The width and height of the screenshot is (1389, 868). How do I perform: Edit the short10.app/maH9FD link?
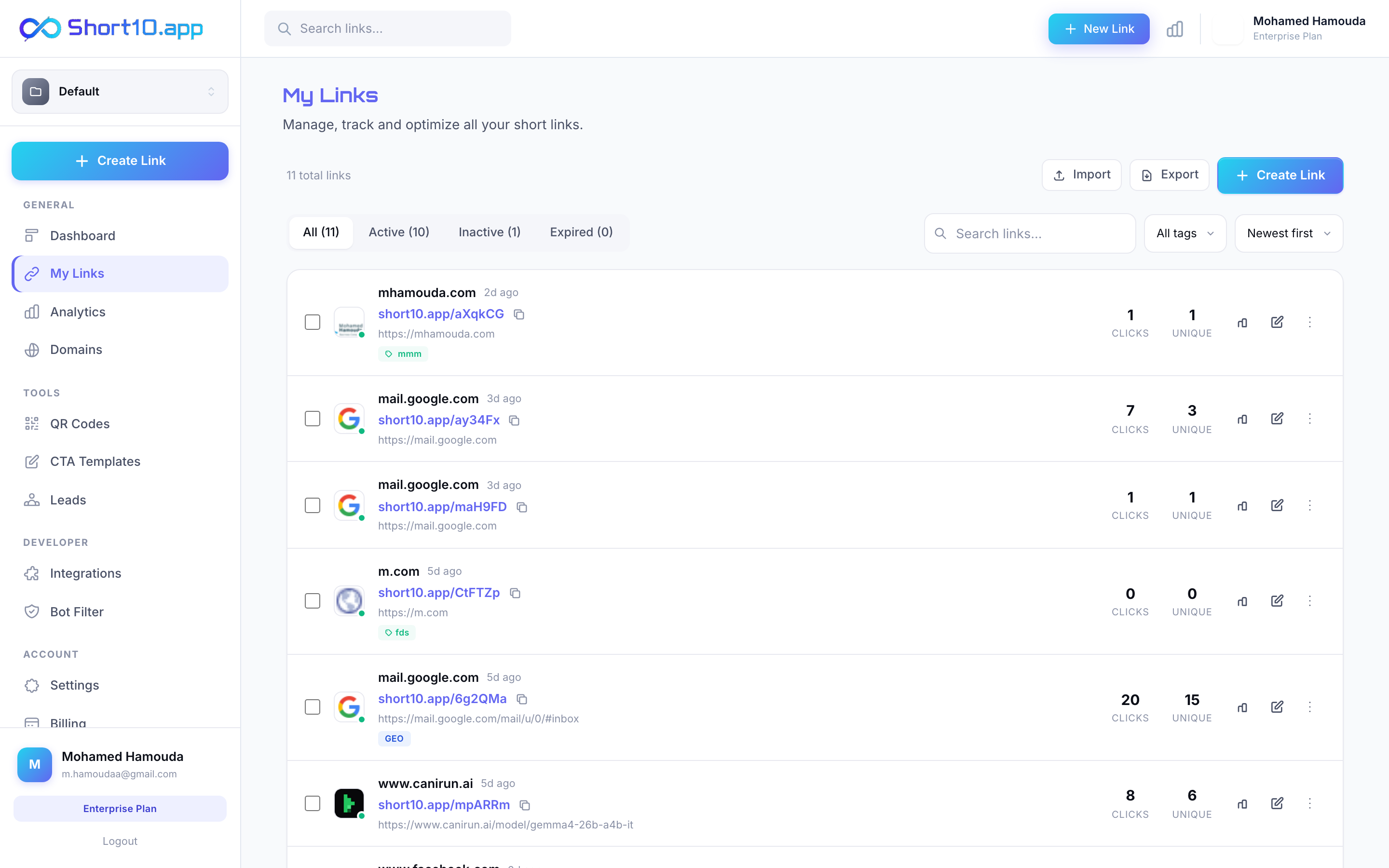click(x=1277, y=505)
